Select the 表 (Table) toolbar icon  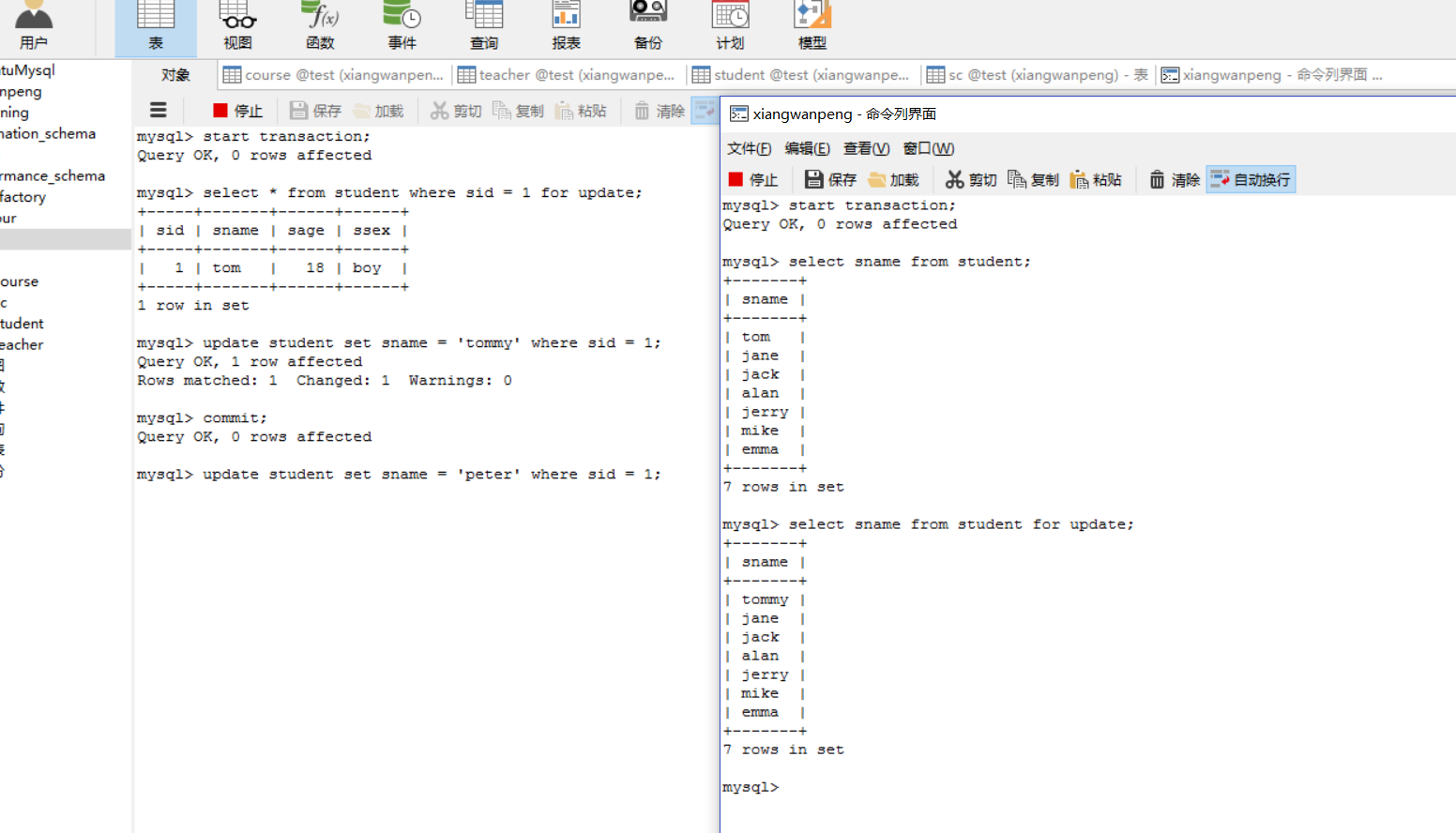tap(156, 27)
